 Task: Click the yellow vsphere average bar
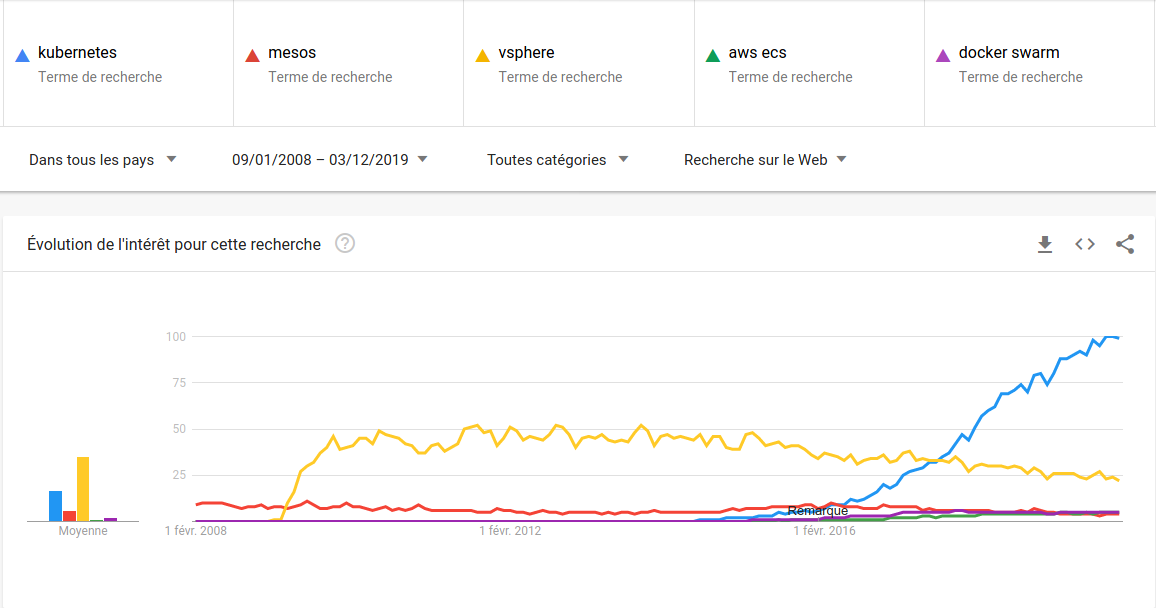point(83,489)
